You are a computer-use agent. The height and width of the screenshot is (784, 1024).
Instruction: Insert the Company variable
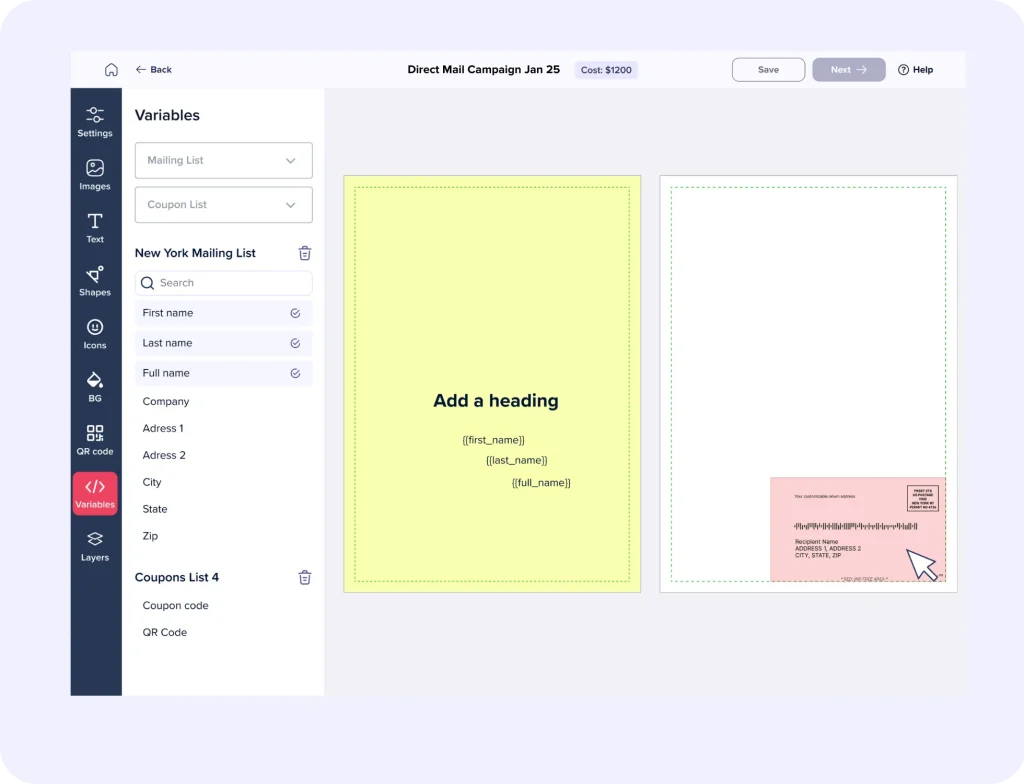[166, 401]
